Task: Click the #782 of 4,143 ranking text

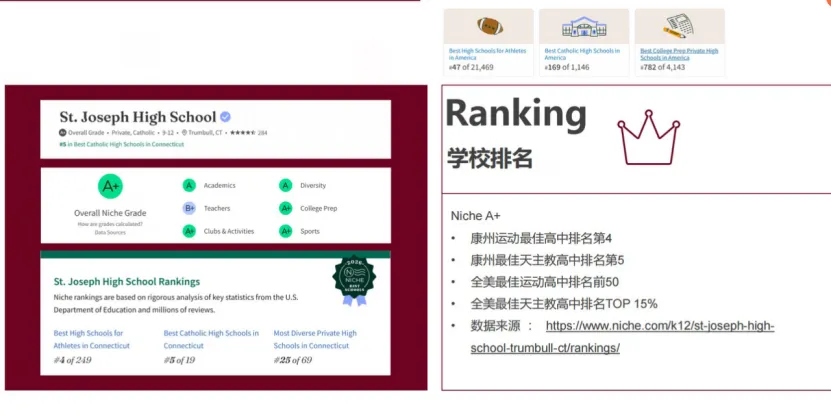Action: pyautogui.click(x=662, y=67)
